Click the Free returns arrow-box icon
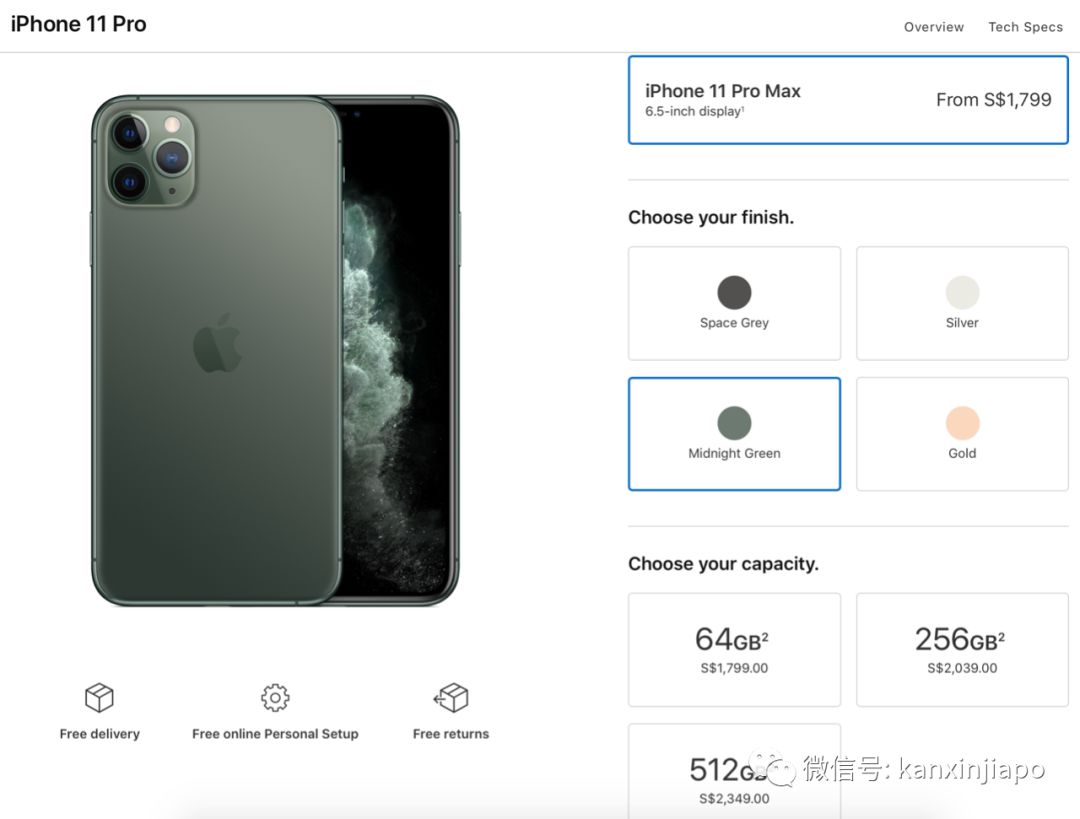The width and height of the screenshot is (1080, 819). (x=450, y=698)
